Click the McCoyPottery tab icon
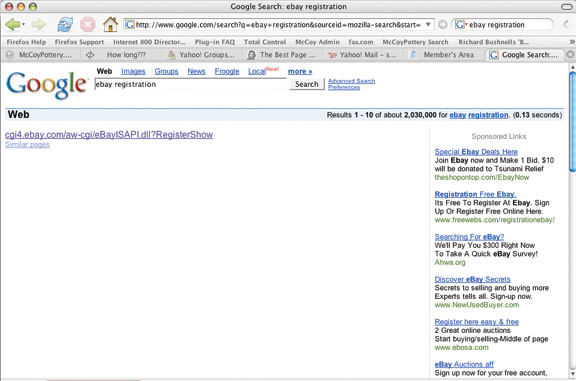The height and width of the screenshot is (381, 576). (x=10, y=55)
